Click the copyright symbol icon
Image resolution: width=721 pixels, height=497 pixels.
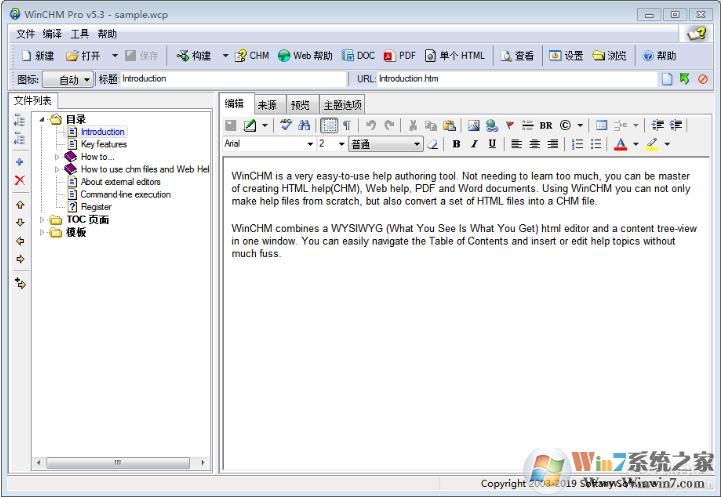(x=565, y=125)
